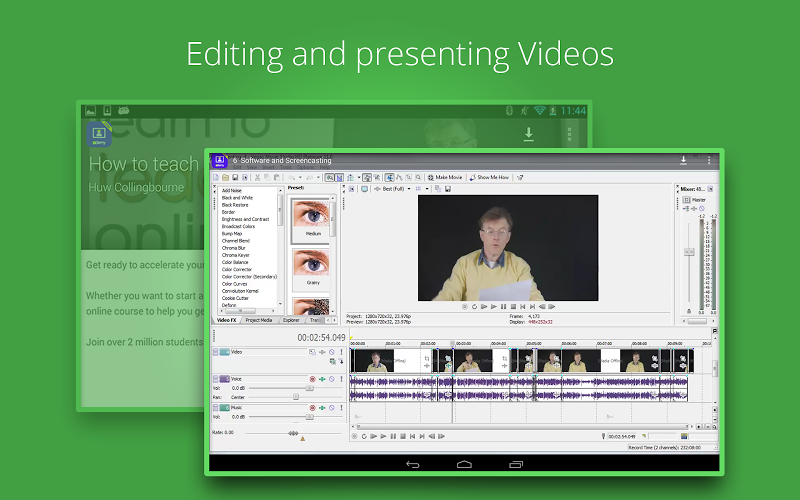Open the overflow menu in app header

710,160
